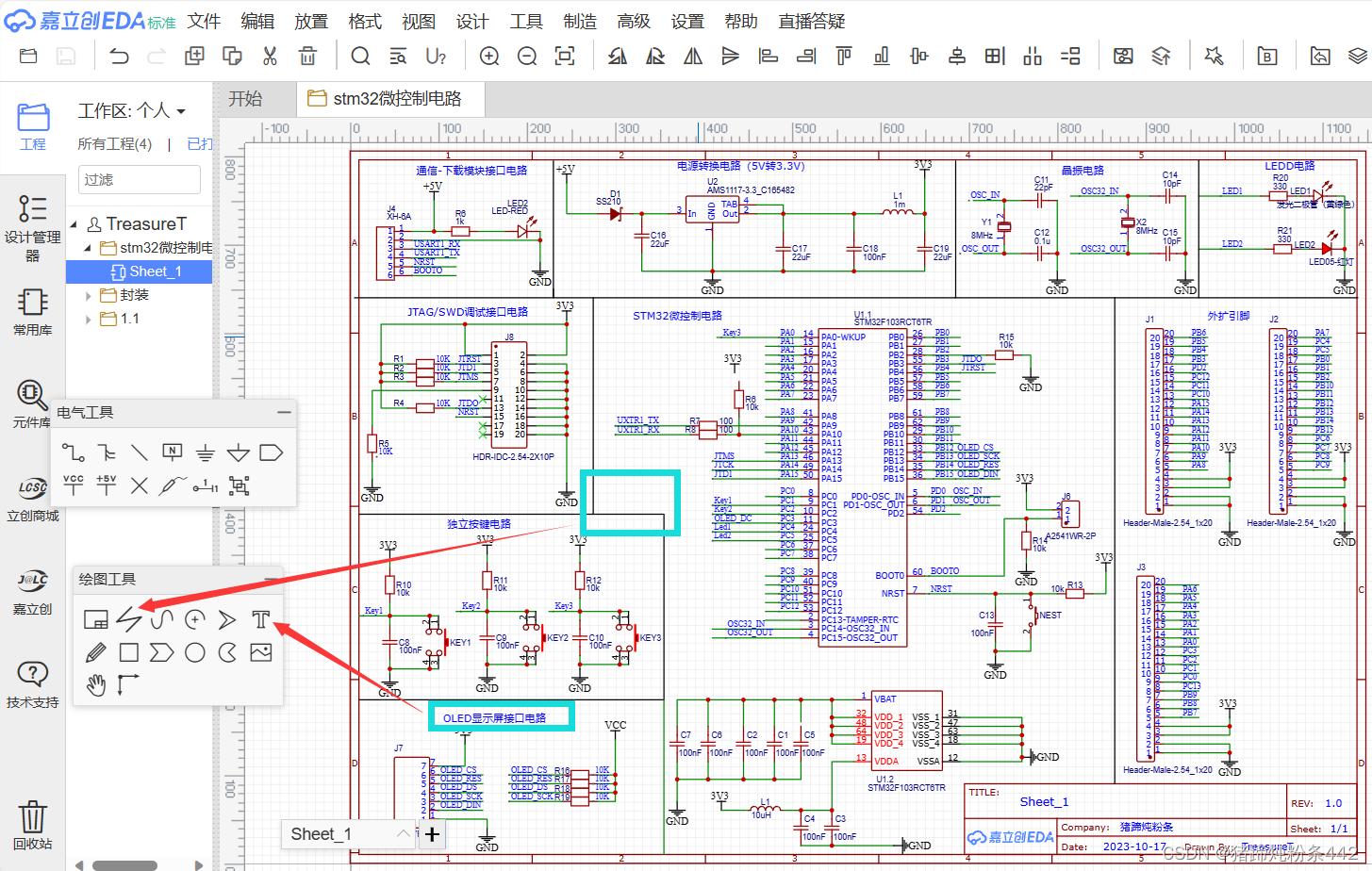
Task: Expand the 封装 folder
Action: point(89,295)
